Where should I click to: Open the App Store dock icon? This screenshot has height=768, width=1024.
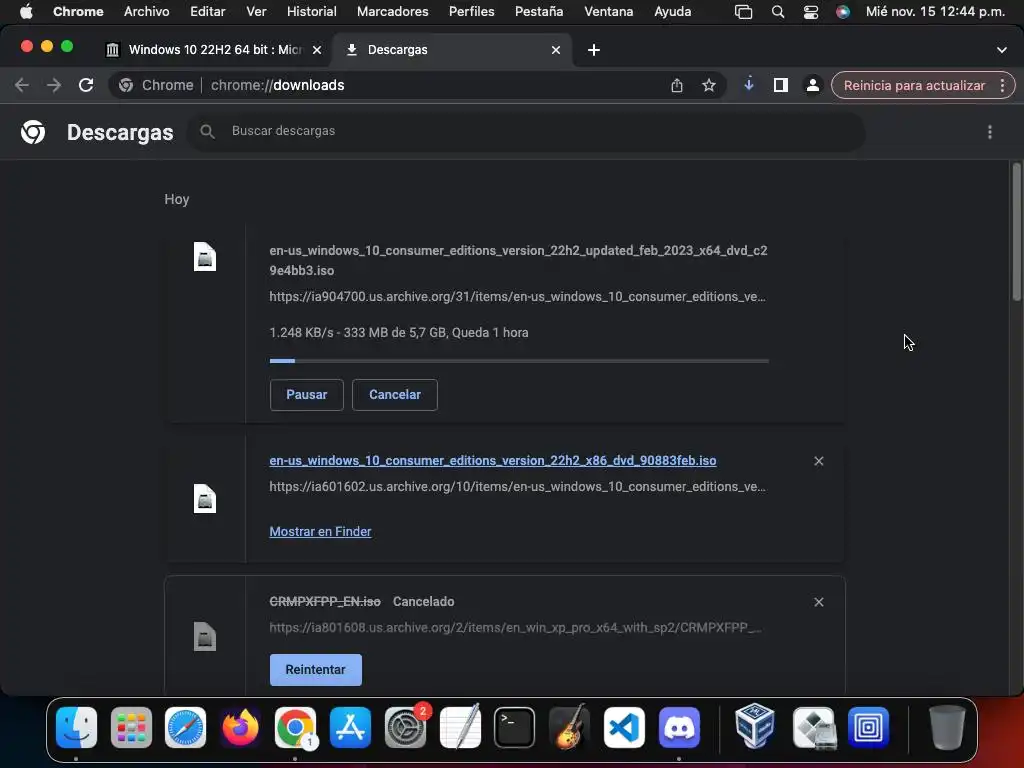click(x=351, y=728)
